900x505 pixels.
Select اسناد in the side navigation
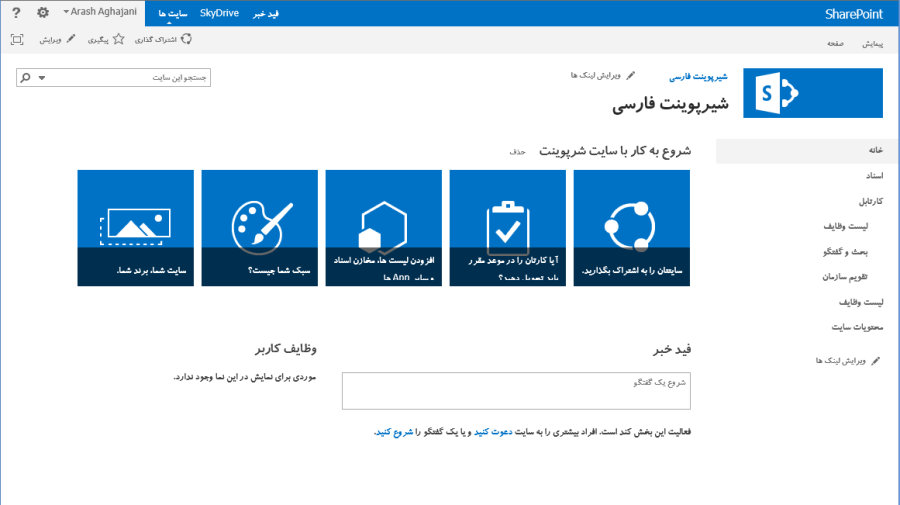pos(875,176)
